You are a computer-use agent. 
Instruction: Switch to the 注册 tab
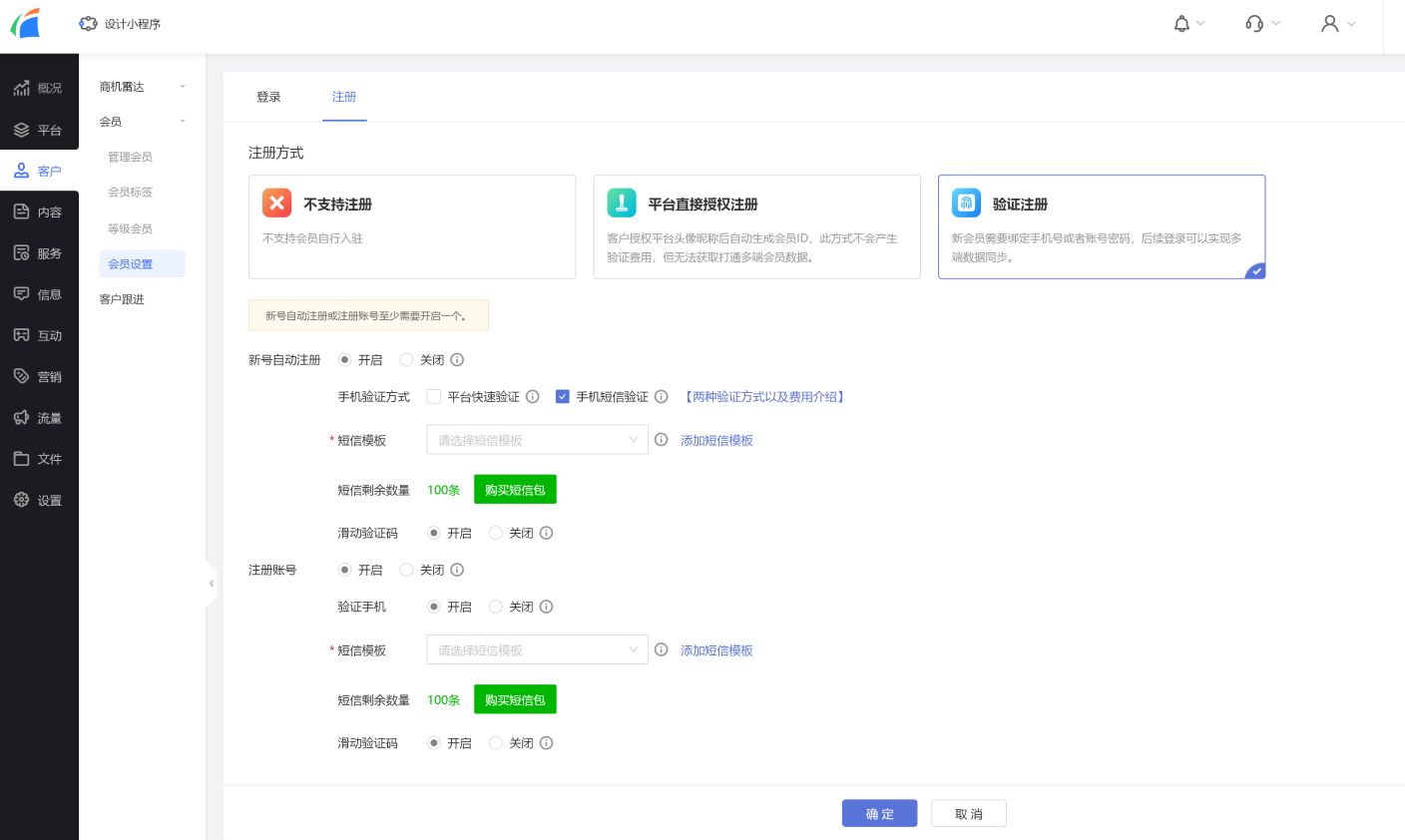344,97
